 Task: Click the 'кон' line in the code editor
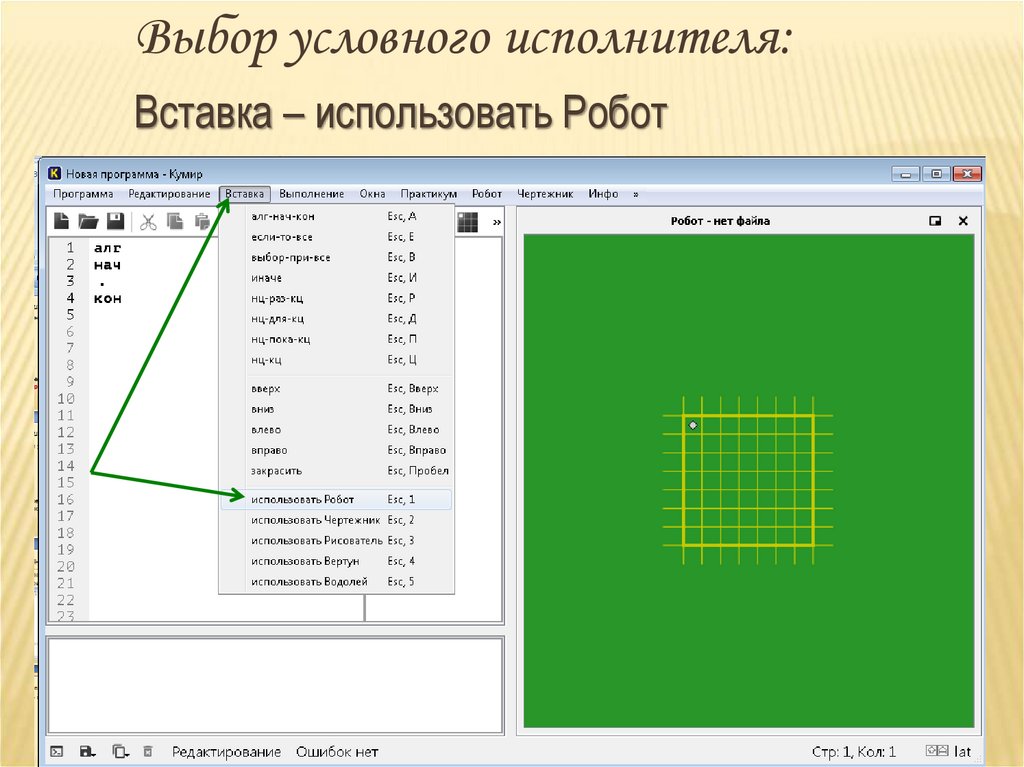pyautogui.click(x=108, y=299)
